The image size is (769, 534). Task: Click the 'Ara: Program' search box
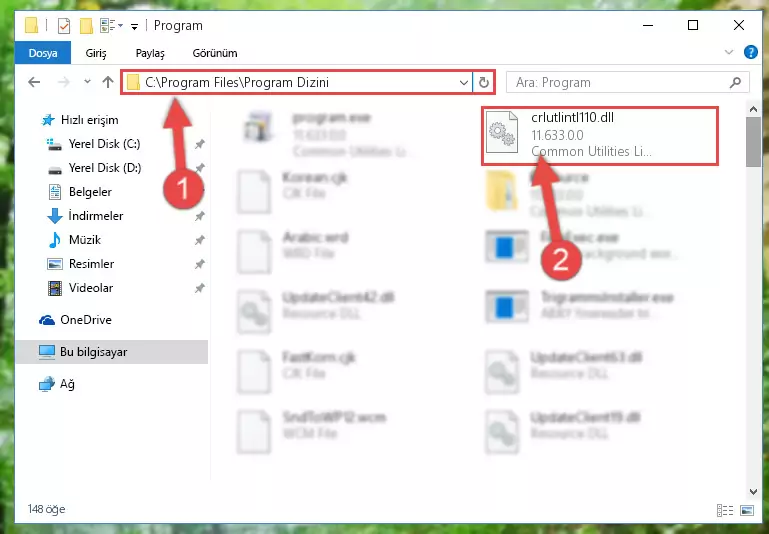point(627,82)
